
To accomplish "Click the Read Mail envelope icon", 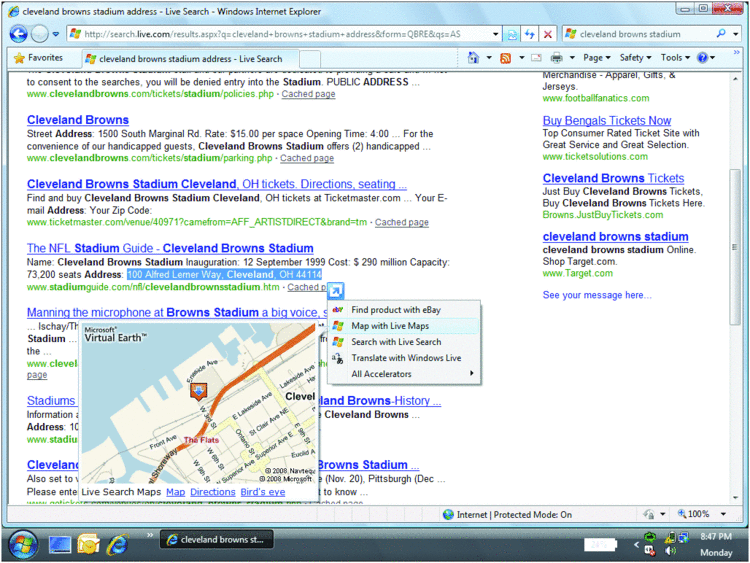I will pyautogui.click(x=537, y=58).
